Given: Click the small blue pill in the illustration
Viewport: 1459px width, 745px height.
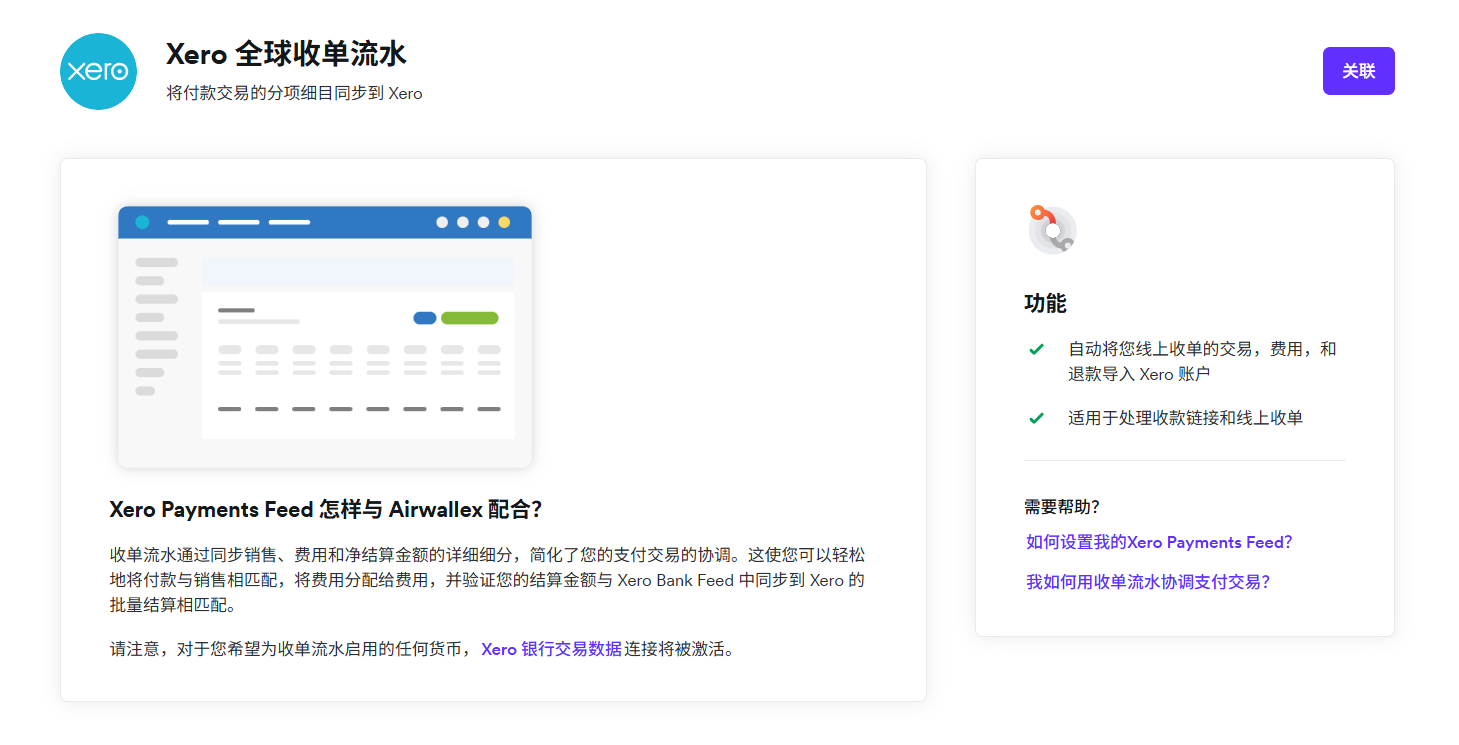Looking at the screenshot, I should click(425, 318).
